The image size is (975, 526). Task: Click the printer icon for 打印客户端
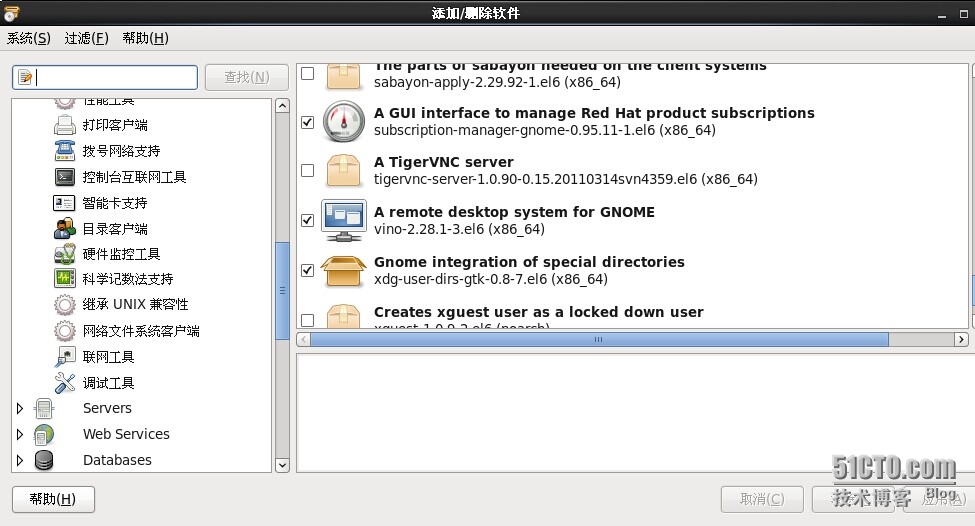(x=65, y=125)
